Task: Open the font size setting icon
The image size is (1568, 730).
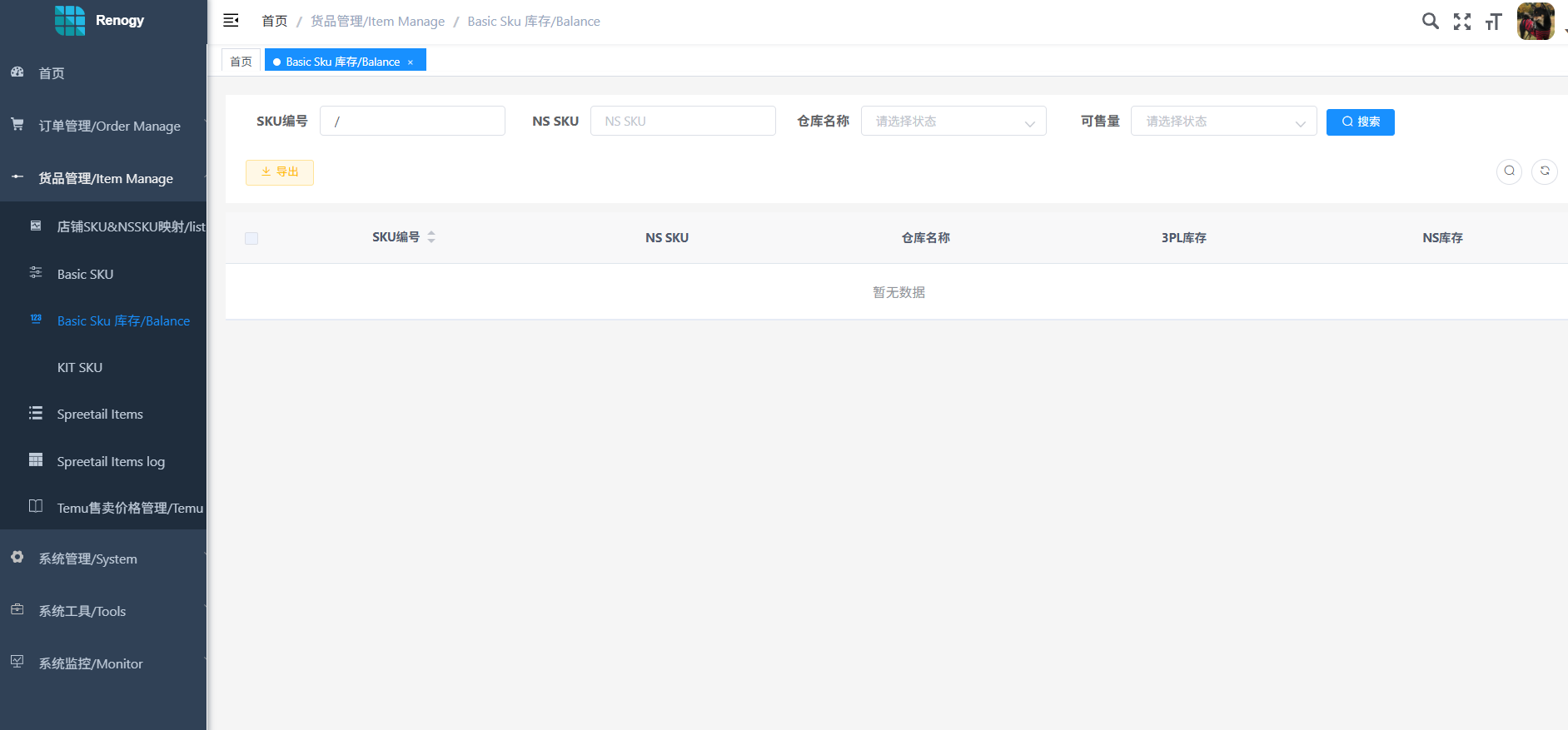Action: 1493,22
